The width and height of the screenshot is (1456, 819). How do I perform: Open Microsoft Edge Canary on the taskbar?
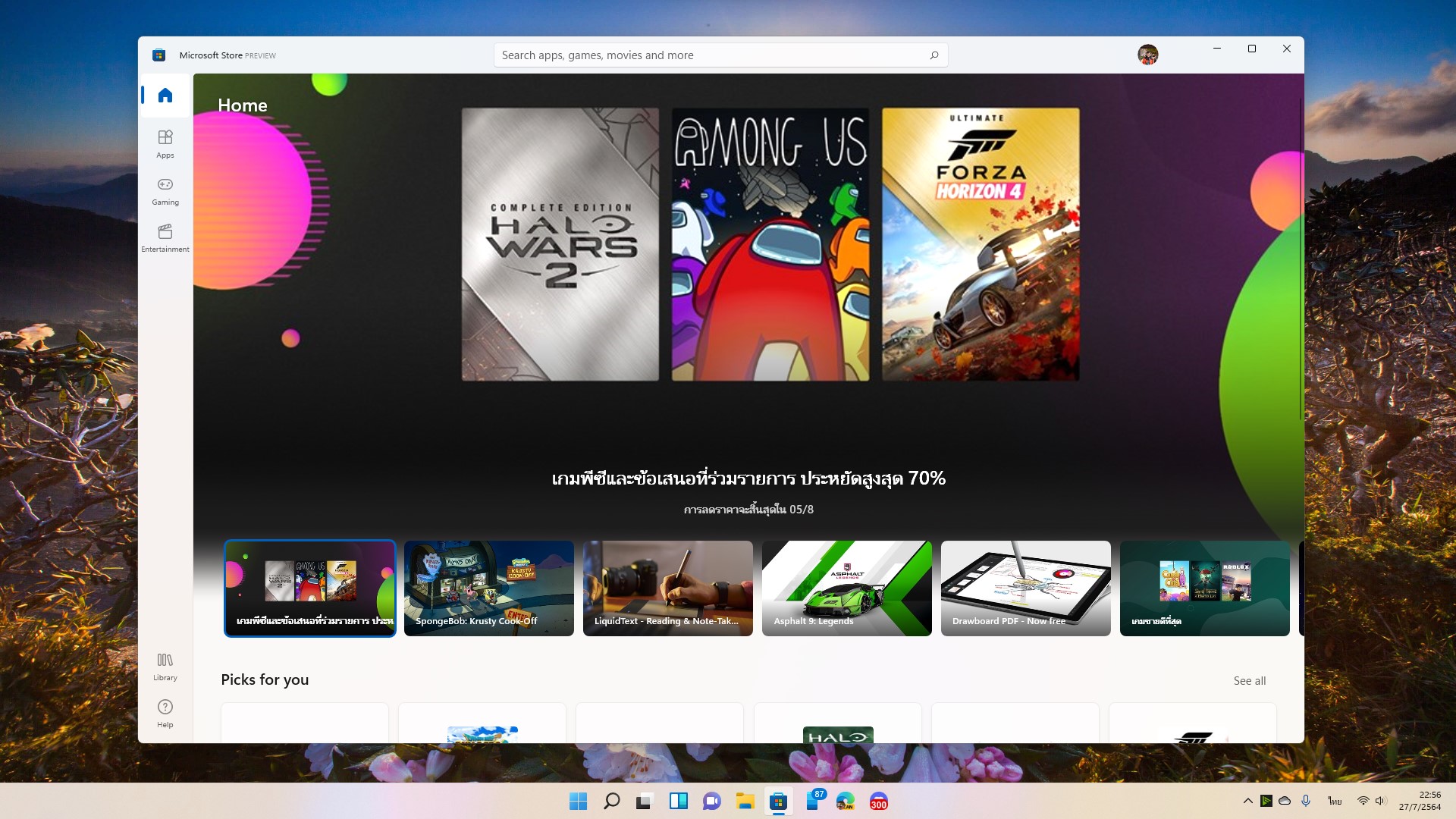point(845,802)
